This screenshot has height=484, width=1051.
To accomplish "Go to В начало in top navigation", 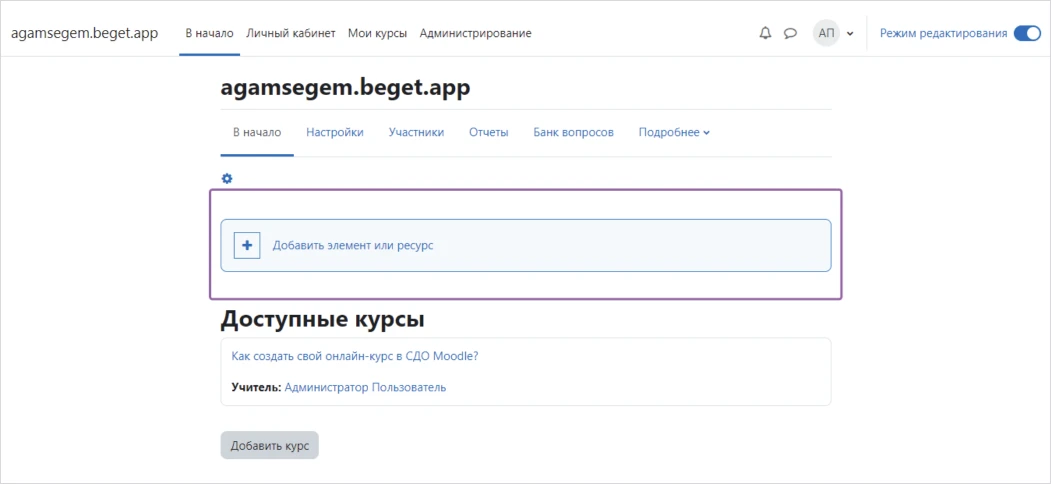I will point(210,33).
